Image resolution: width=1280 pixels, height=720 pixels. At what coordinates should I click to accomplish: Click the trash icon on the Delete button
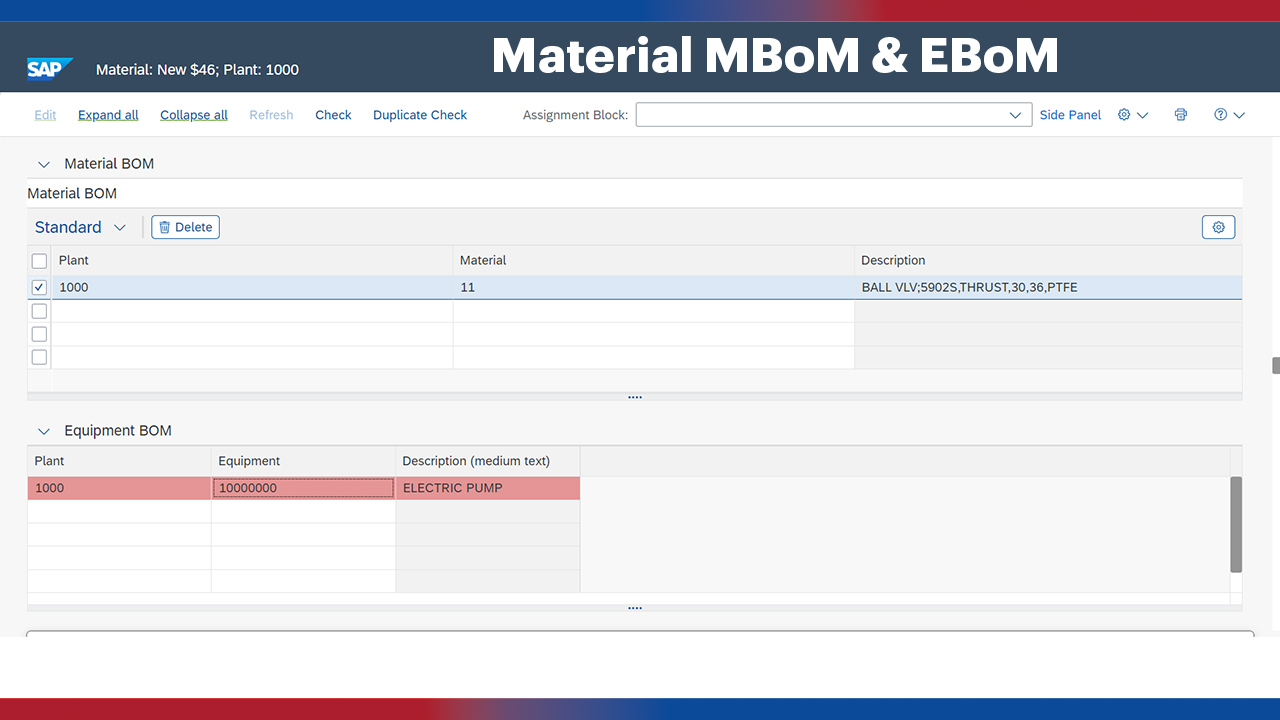164,226
